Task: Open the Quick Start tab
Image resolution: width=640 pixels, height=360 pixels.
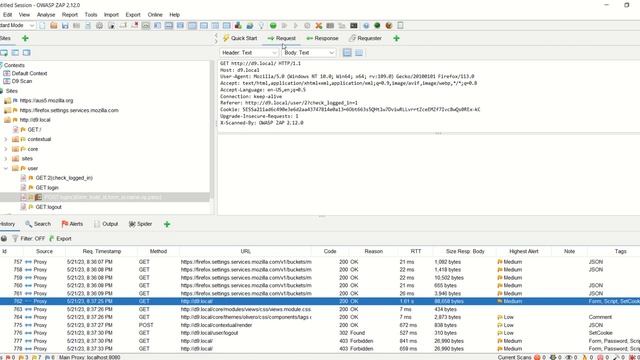Action: [240, 38]
